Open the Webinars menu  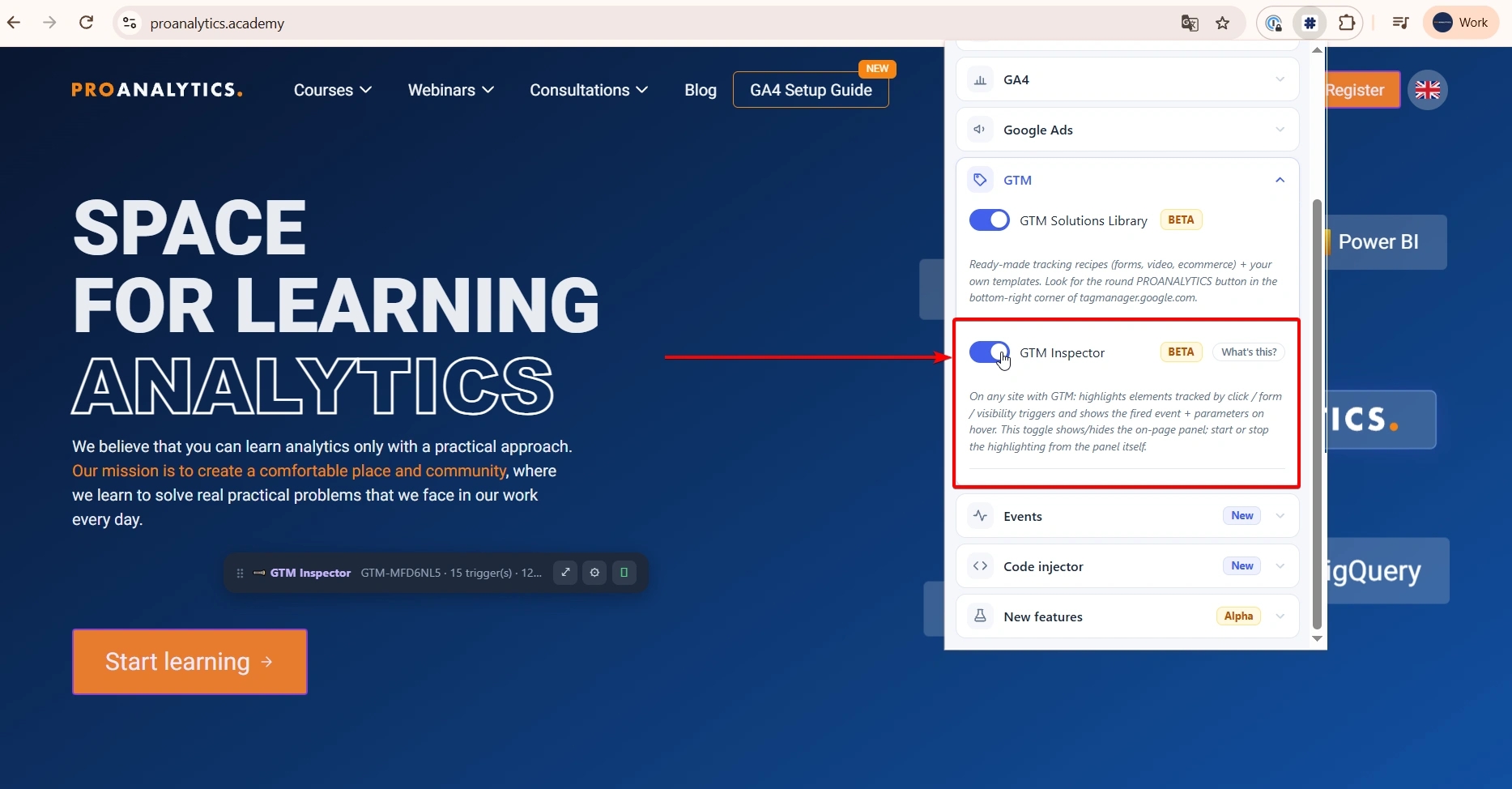click(x=451, y=90)
